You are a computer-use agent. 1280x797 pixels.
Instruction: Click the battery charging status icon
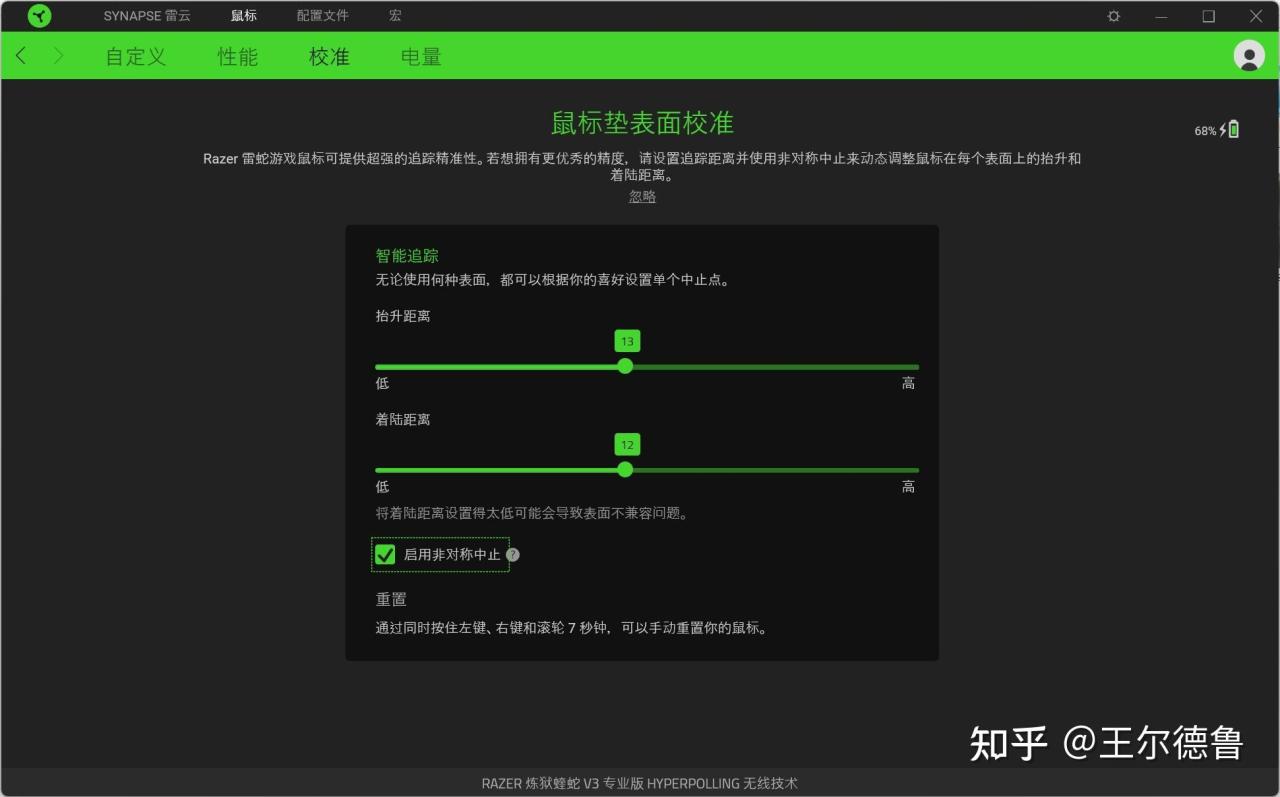click(1230, 129)
